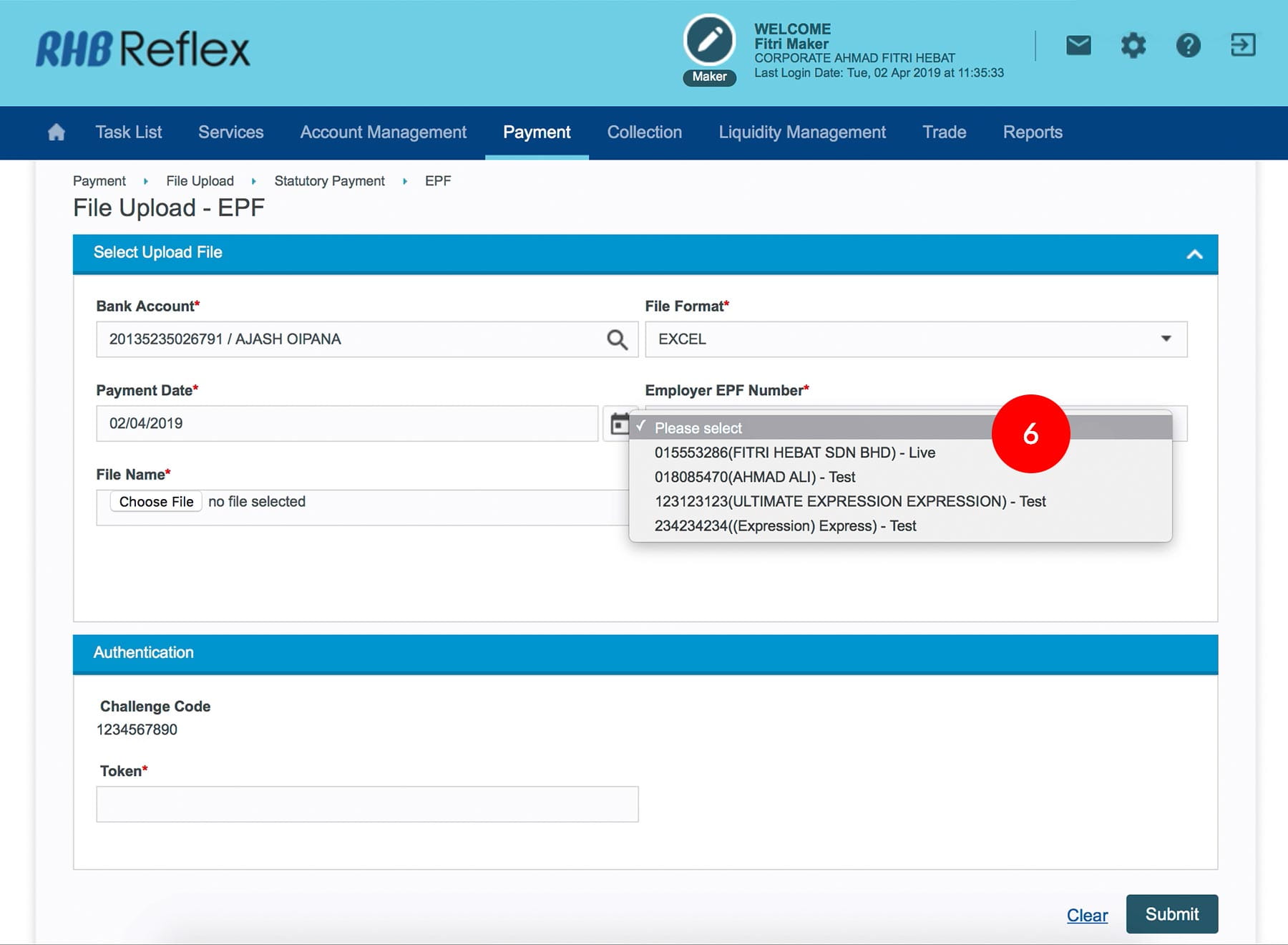Click the home icon in navigation bar
1288x945 pixels.
pyautogui.click(x=56, y=132)
